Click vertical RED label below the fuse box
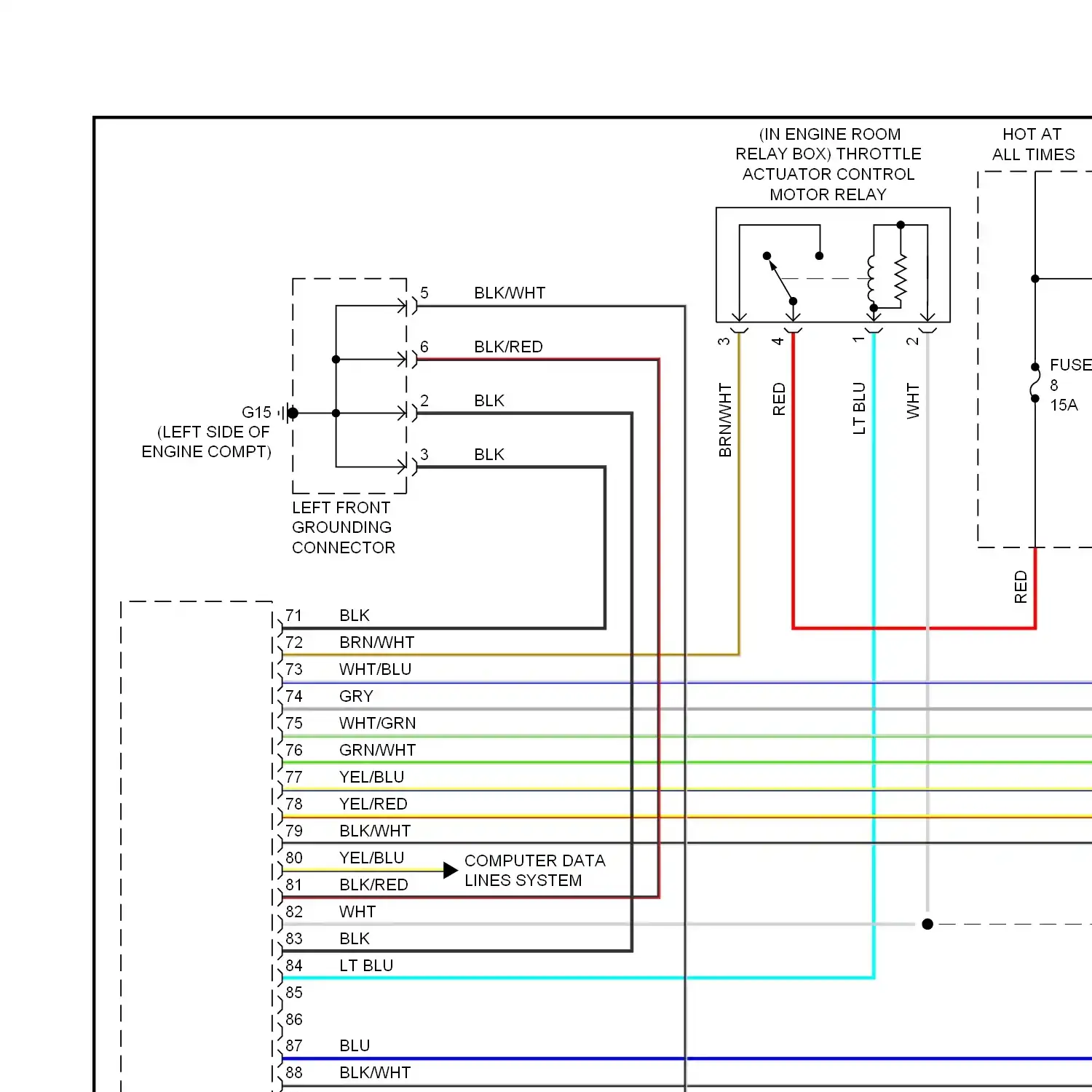This screenshot has height=1092, width=1092. pos(1021,587)
